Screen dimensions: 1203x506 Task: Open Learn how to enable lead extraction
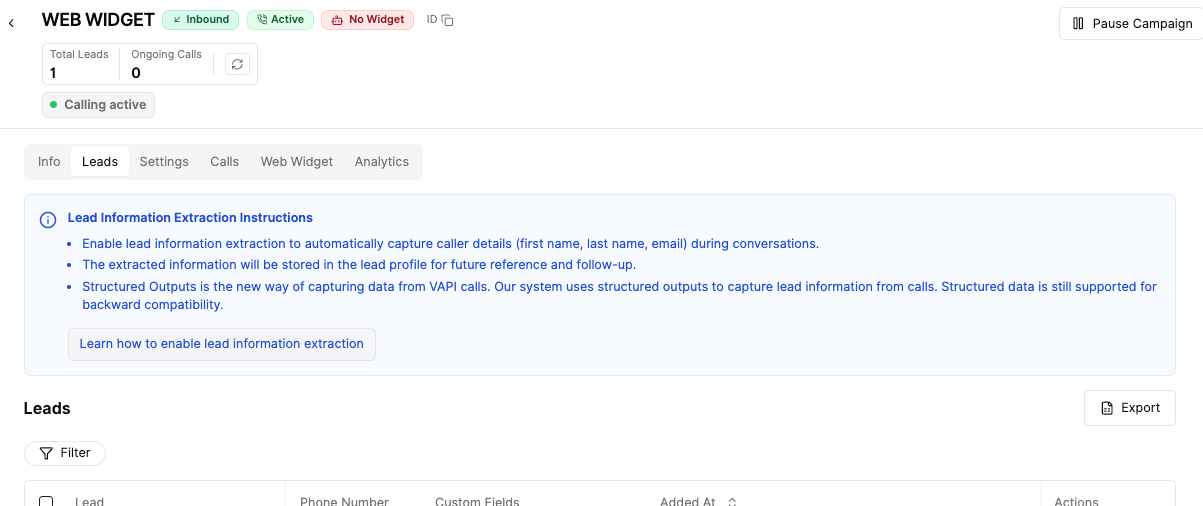(x=221, y=344)
